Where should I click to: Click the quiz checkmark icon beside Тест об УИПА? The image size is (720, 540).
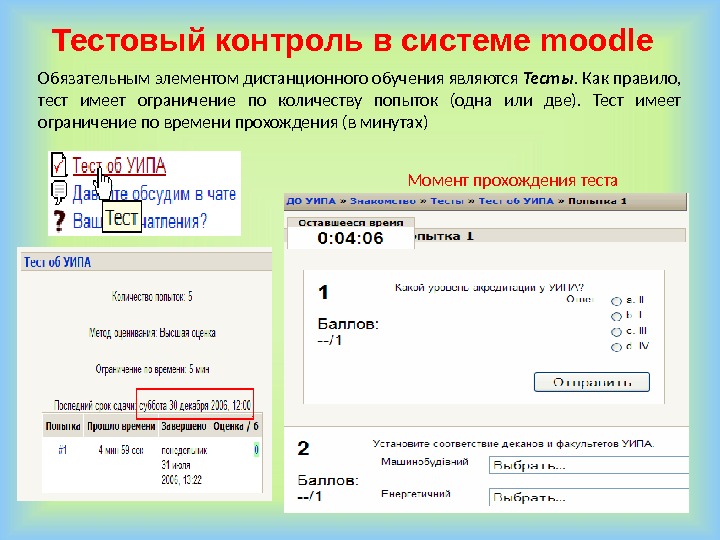58,164
